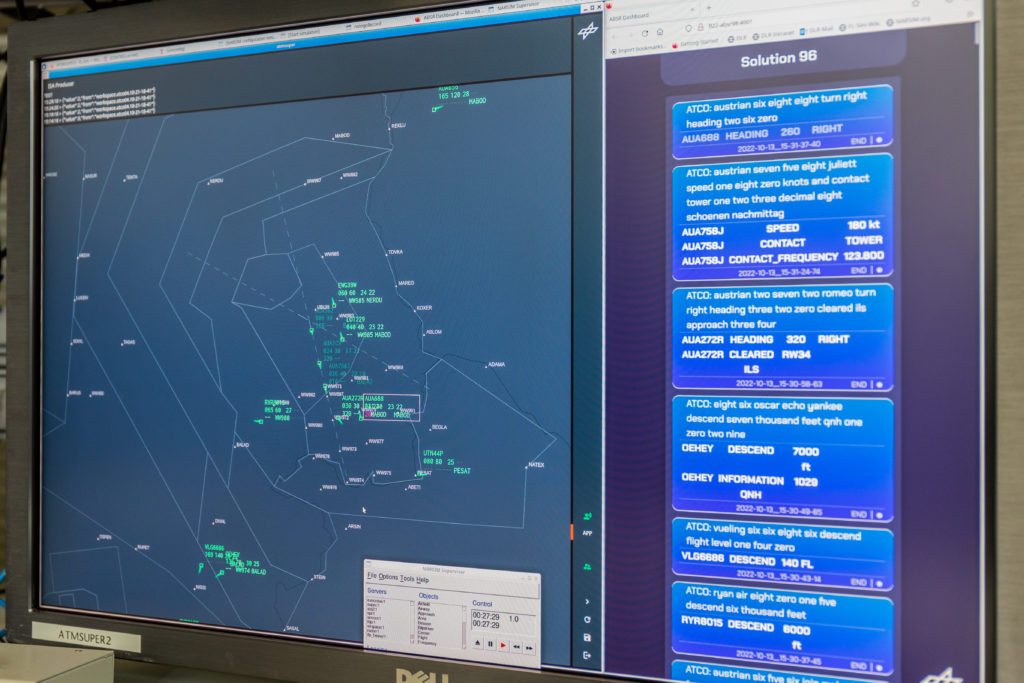
Task: Click the APP label in radar sidebar
Action: (x=587, y=533)
